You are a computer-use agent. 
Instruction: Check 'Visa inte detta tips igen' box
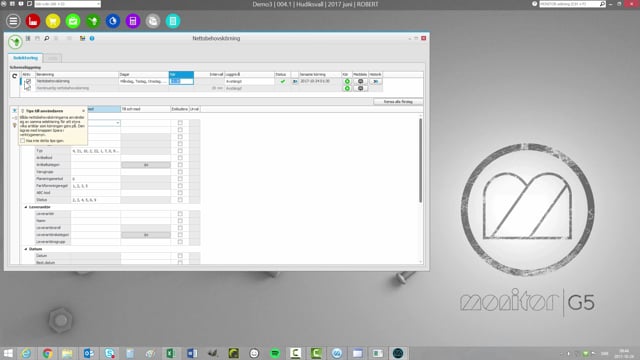(x=23, y=140)
